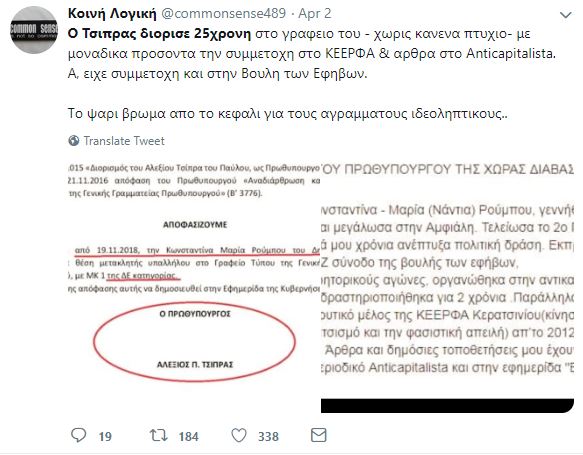Open the tweet options chevron menu

click(566, 15)
